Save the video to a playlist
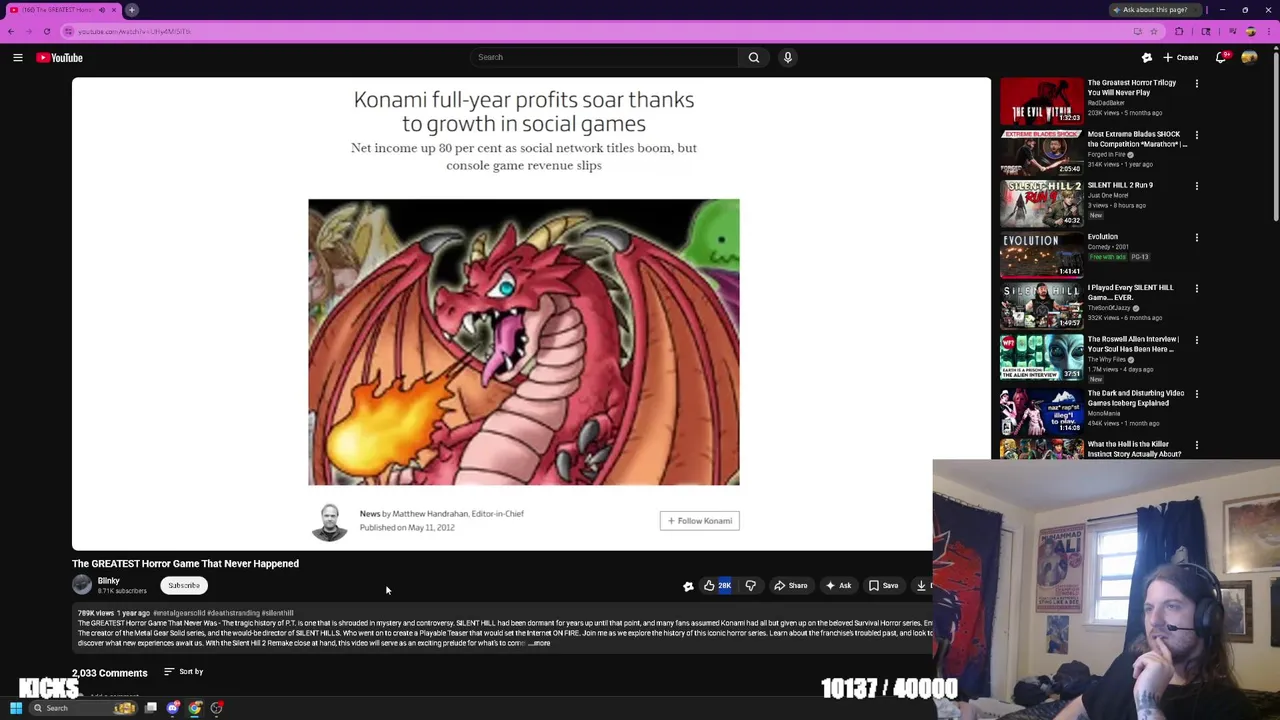This screenshot has width=1280, height=720. coord(882,586)
